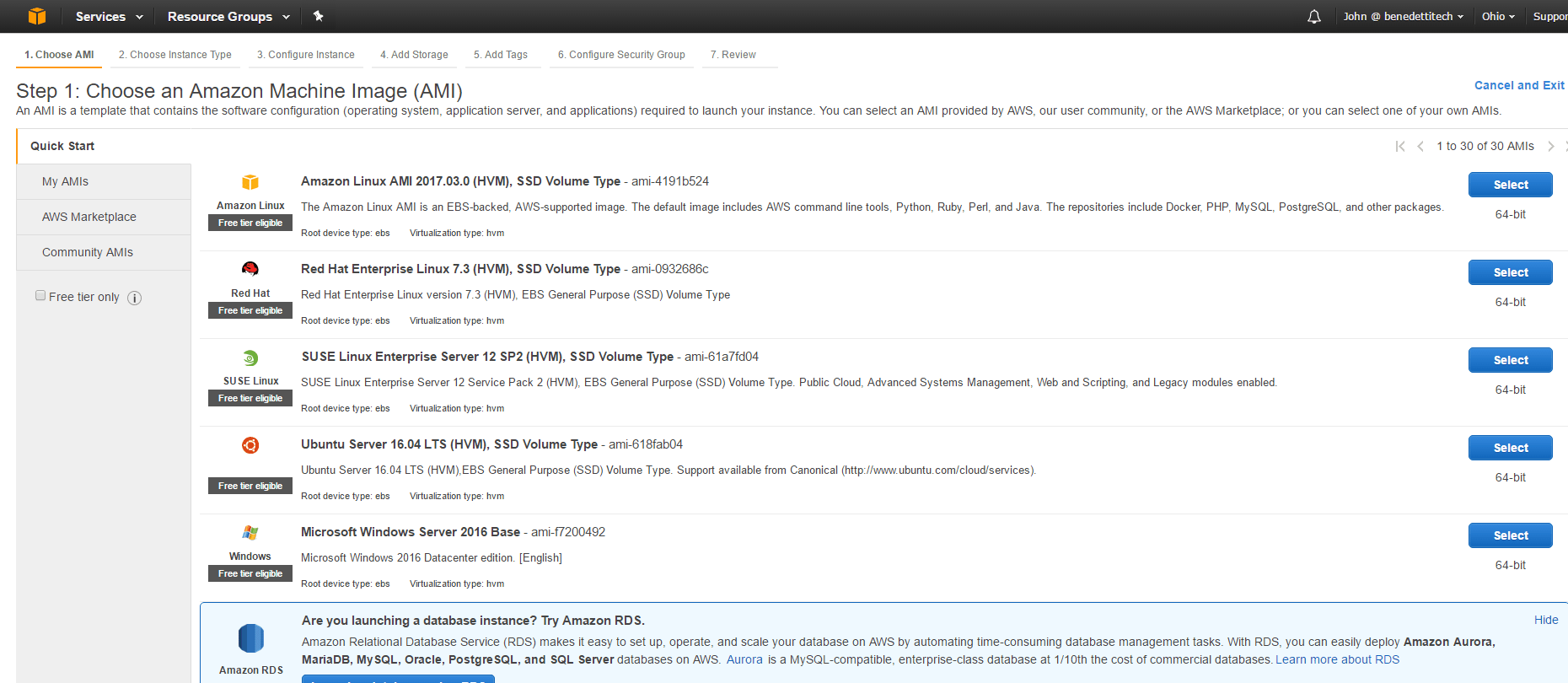Click the Ubuntu Server 16.04 LTS title

pos(449,444)
